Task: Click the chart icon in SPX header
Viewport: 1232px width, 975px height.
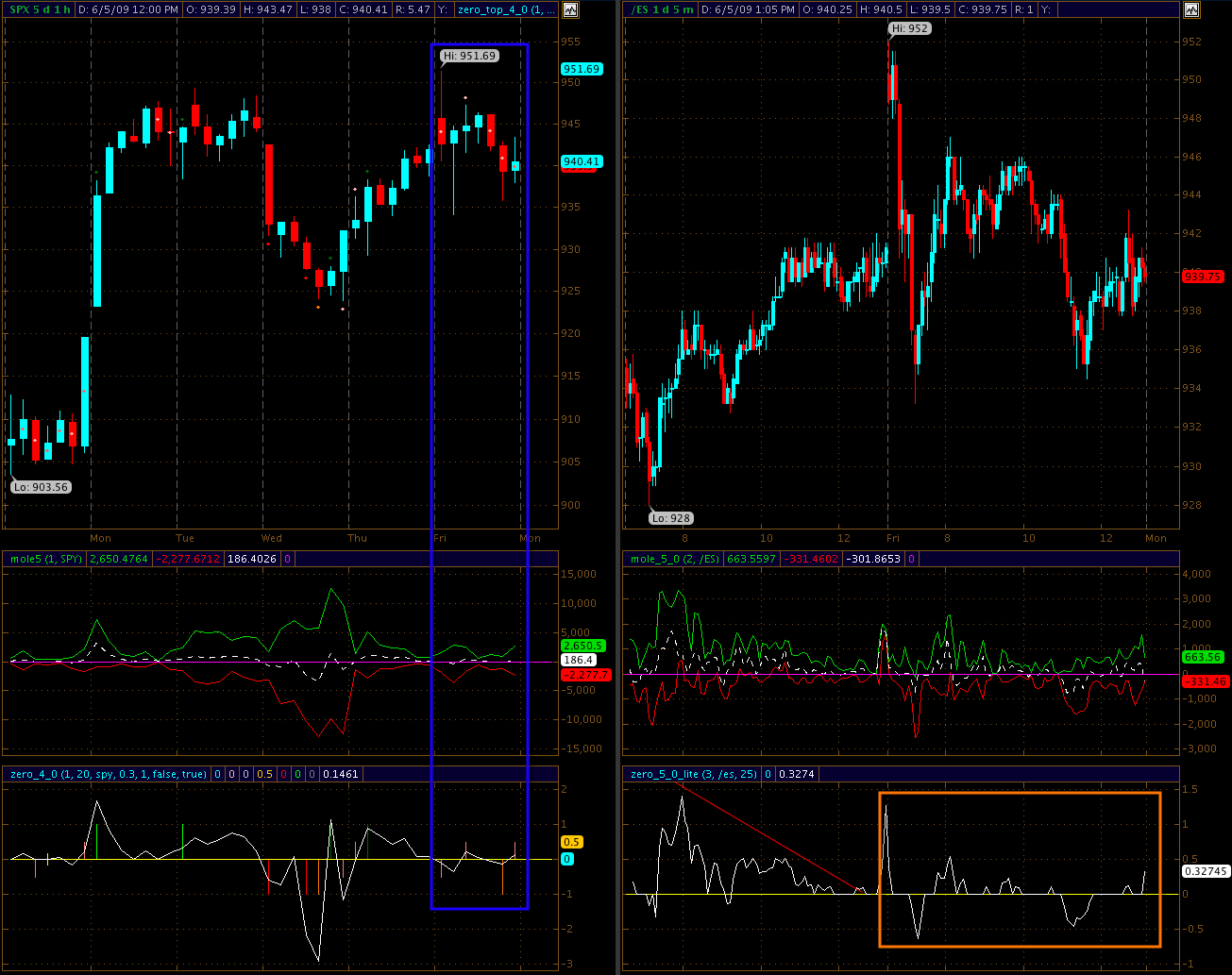Action: [569, 9]
